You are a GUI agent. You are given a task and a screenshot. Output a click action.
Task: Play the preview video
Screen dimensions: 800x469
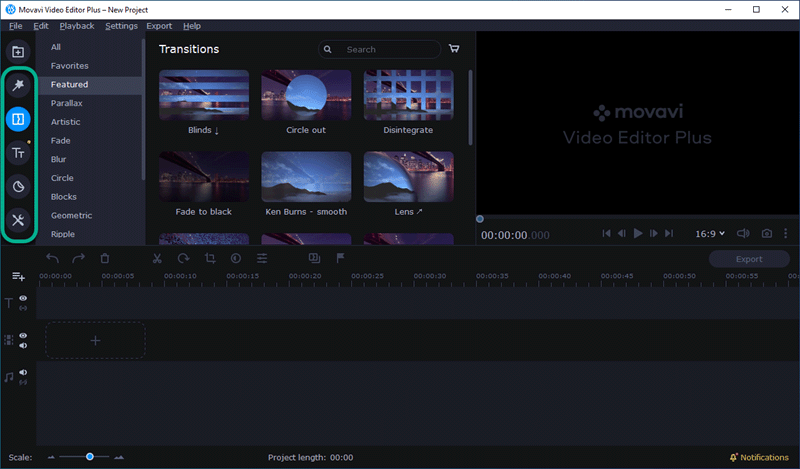point(638,233)
